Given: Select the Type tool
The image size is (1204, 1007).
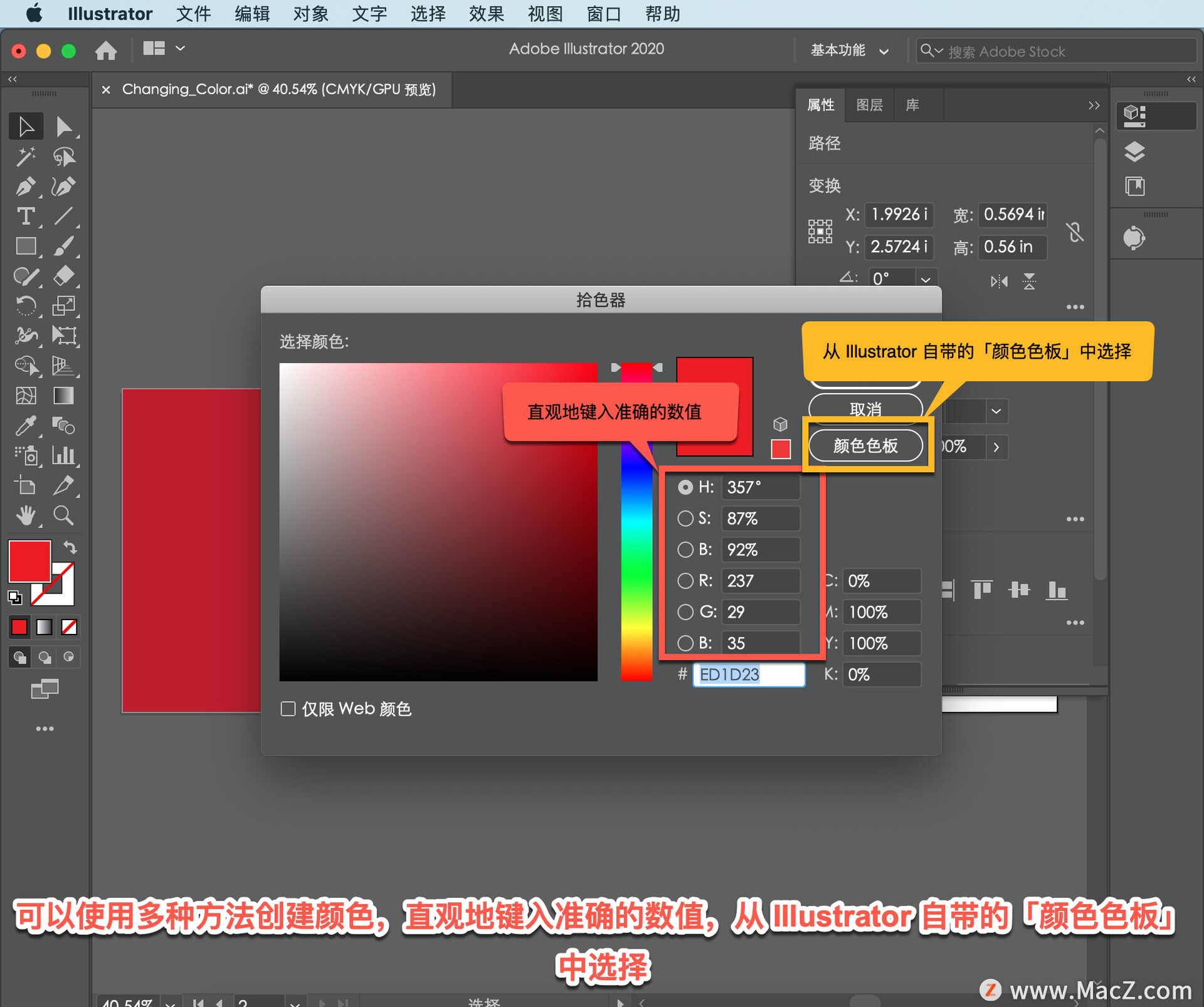Looking at the screenshot, I should point(25,216).
